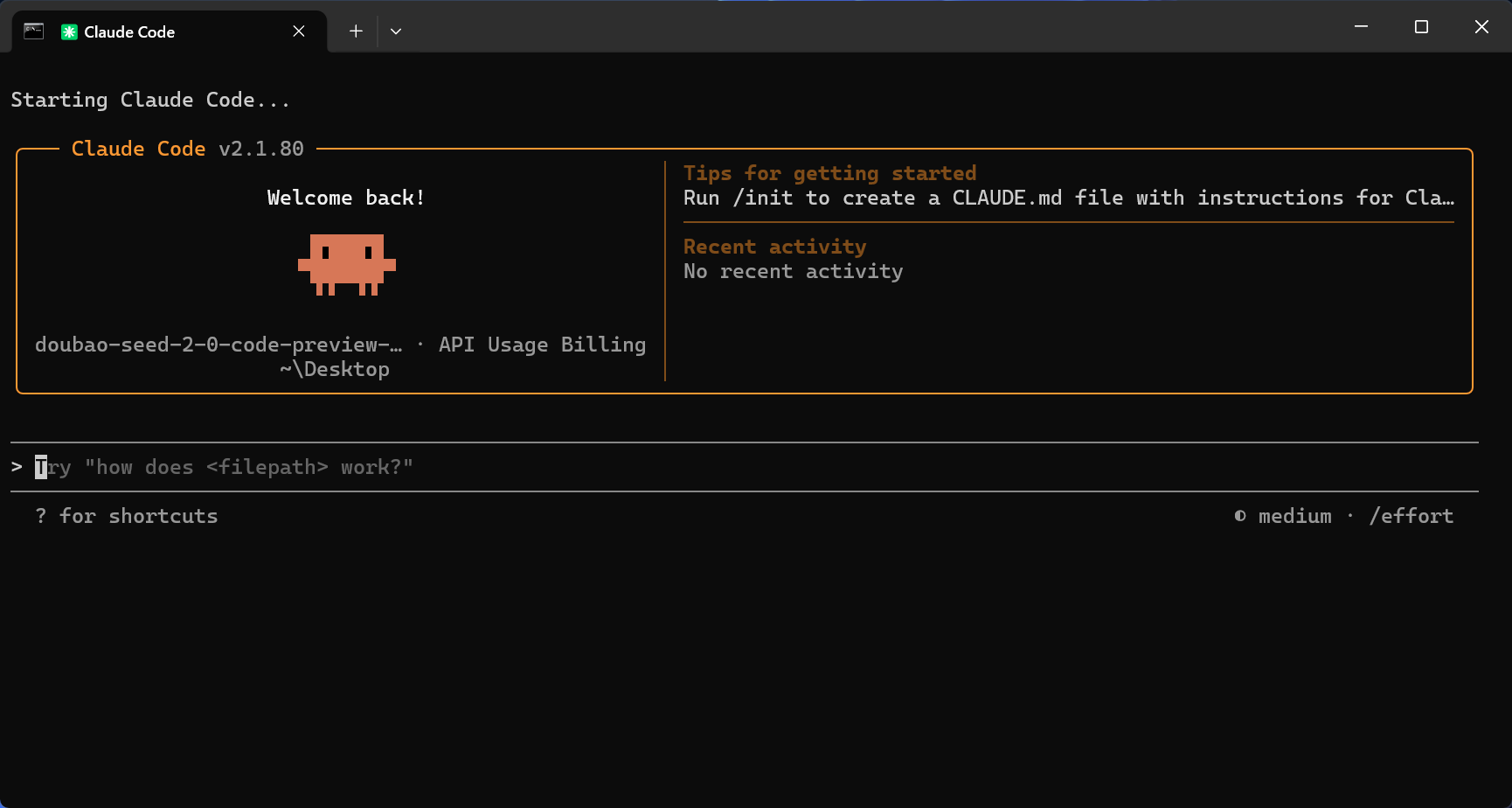Close the Claude Code tab
This screenshot has width=1512, height=808.
click(x=299, y=31)
